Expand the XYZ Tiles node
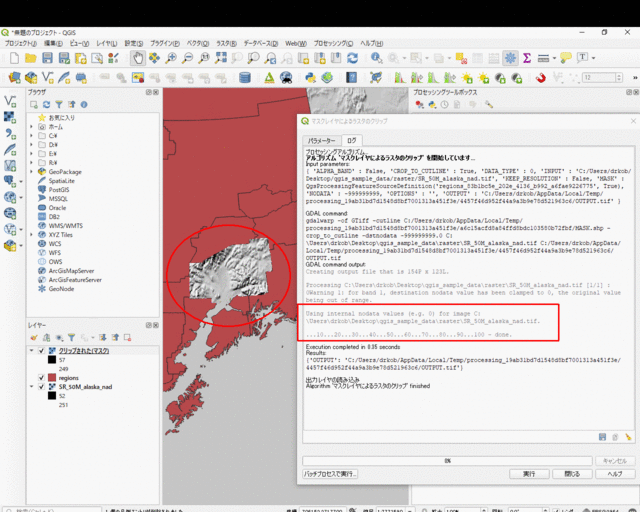This screenshot has width=640, height=512. click(31, 234)
